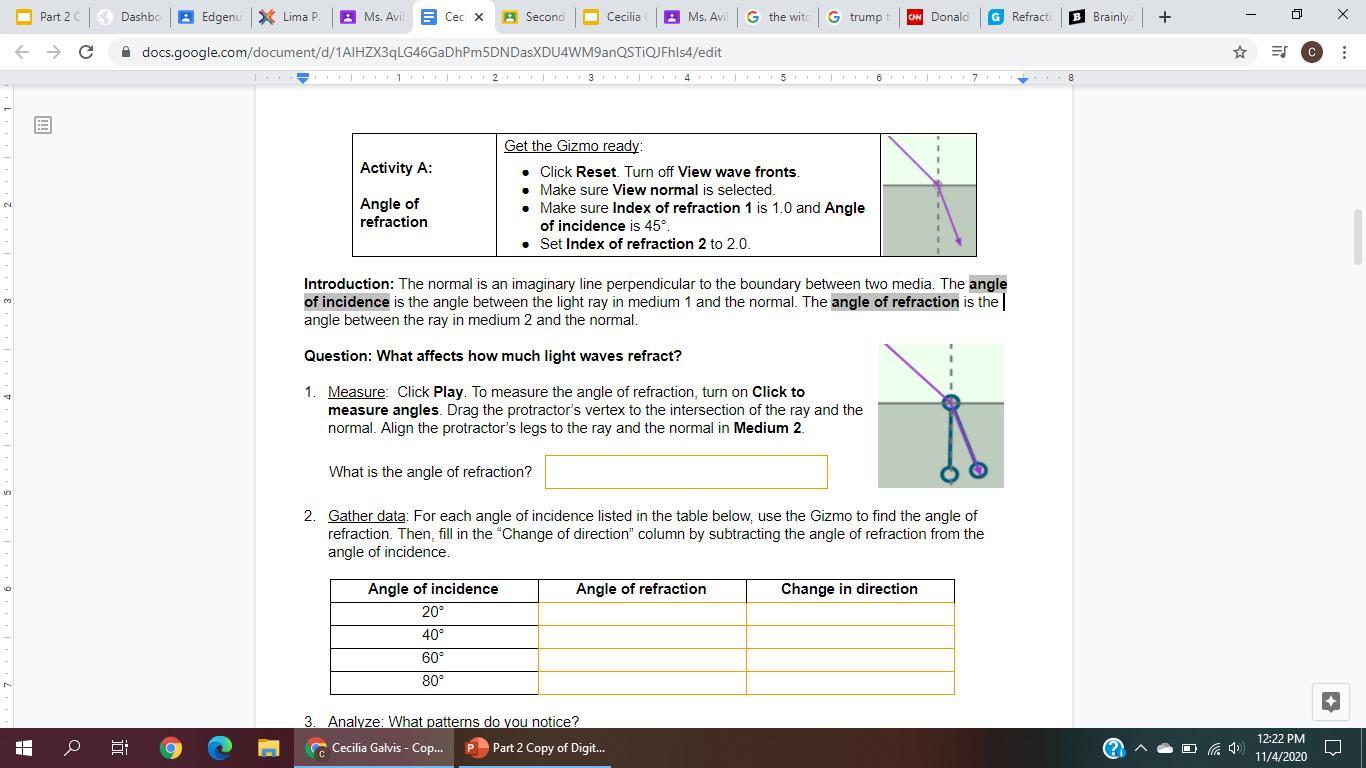Bookmark this page with the star icon
This screenshot has width=1366, height=768.
click(x=1240, y=52)
